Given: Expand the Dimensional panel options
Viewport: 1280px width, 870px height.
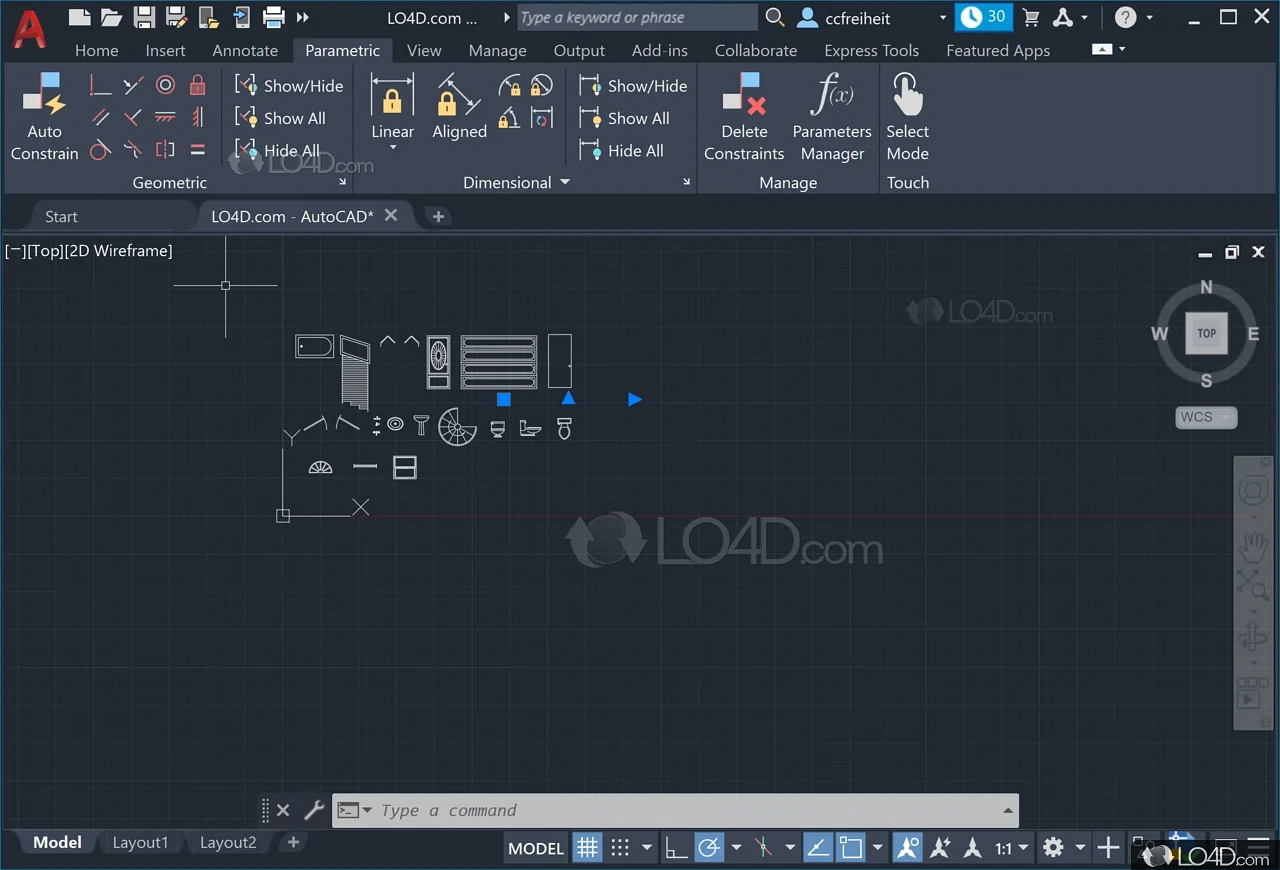Looking at the screenshot, I should tap(565, 182).
